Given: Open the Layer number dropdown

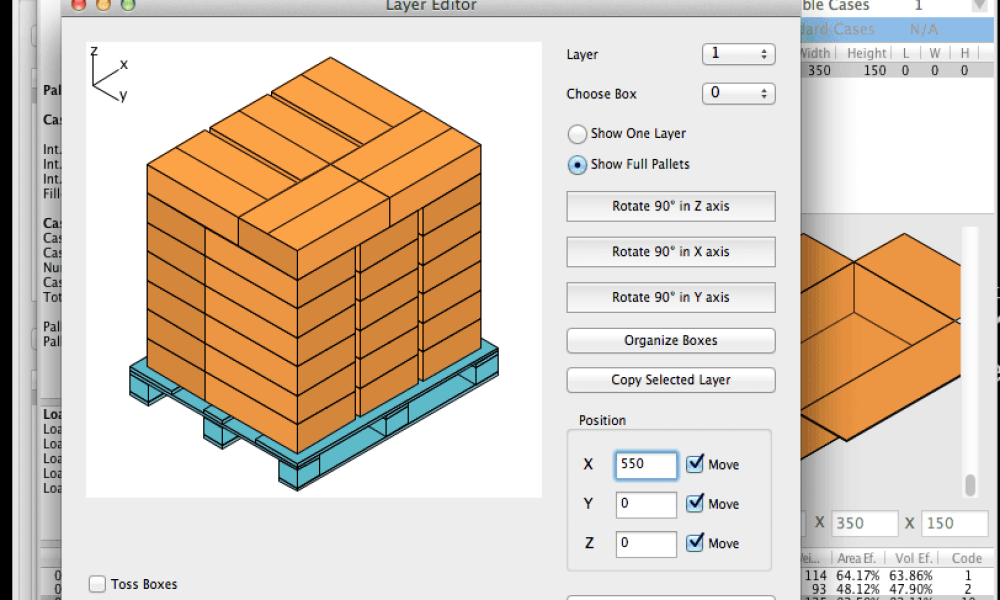Looking at the screenshot, I should click(x=739, y=54).
